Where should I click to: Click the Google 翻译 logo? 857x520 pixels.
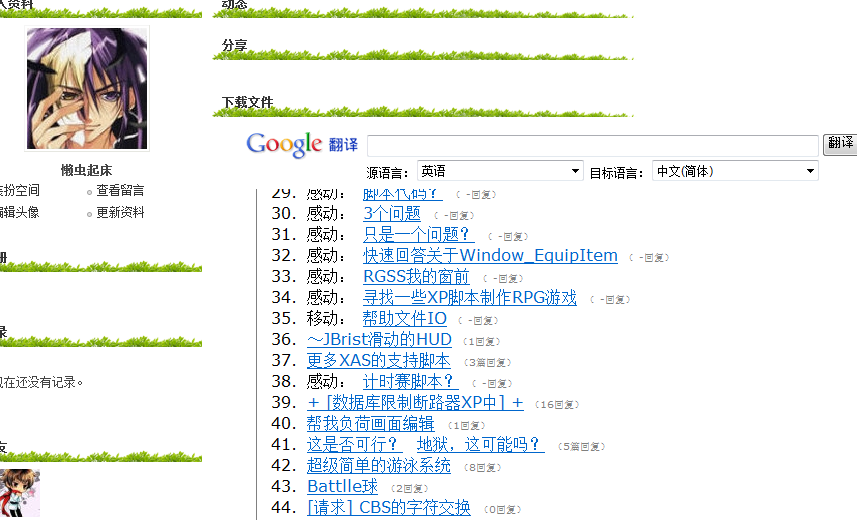pos(302,145)
